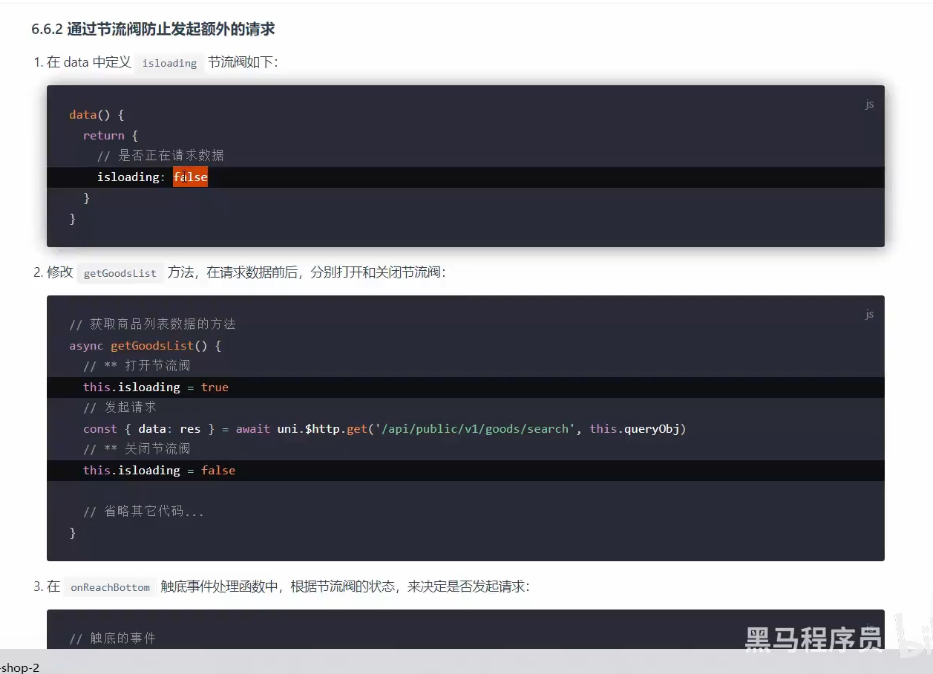Image resolution: width=933 pixels, height=674 pixels.
Task: Click the js label on the getGoodsList code block
Action: coord(869,314)
